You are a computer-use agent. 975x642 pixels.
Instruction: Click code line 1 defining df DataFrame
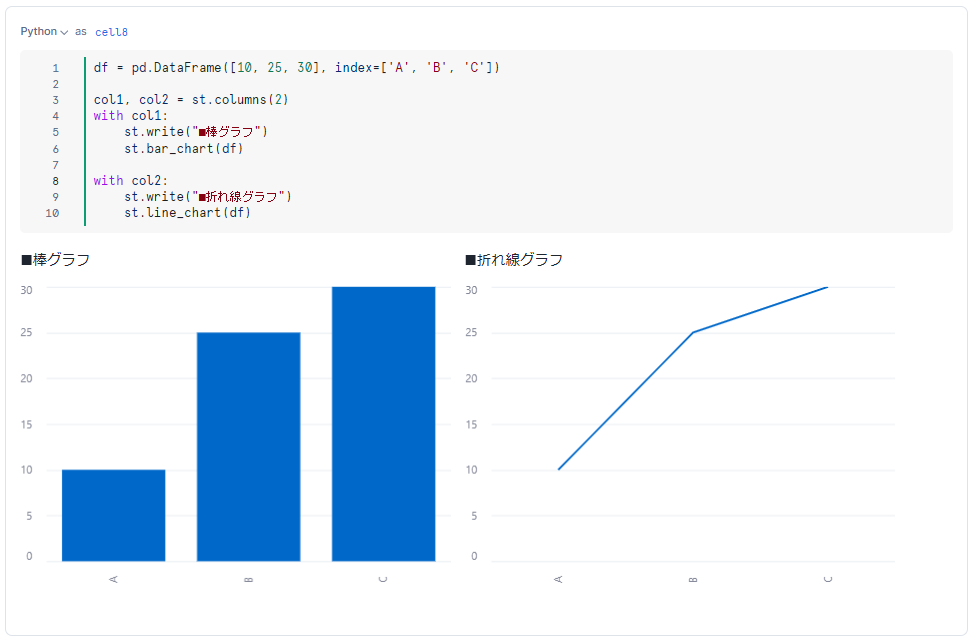coord(297,67)
